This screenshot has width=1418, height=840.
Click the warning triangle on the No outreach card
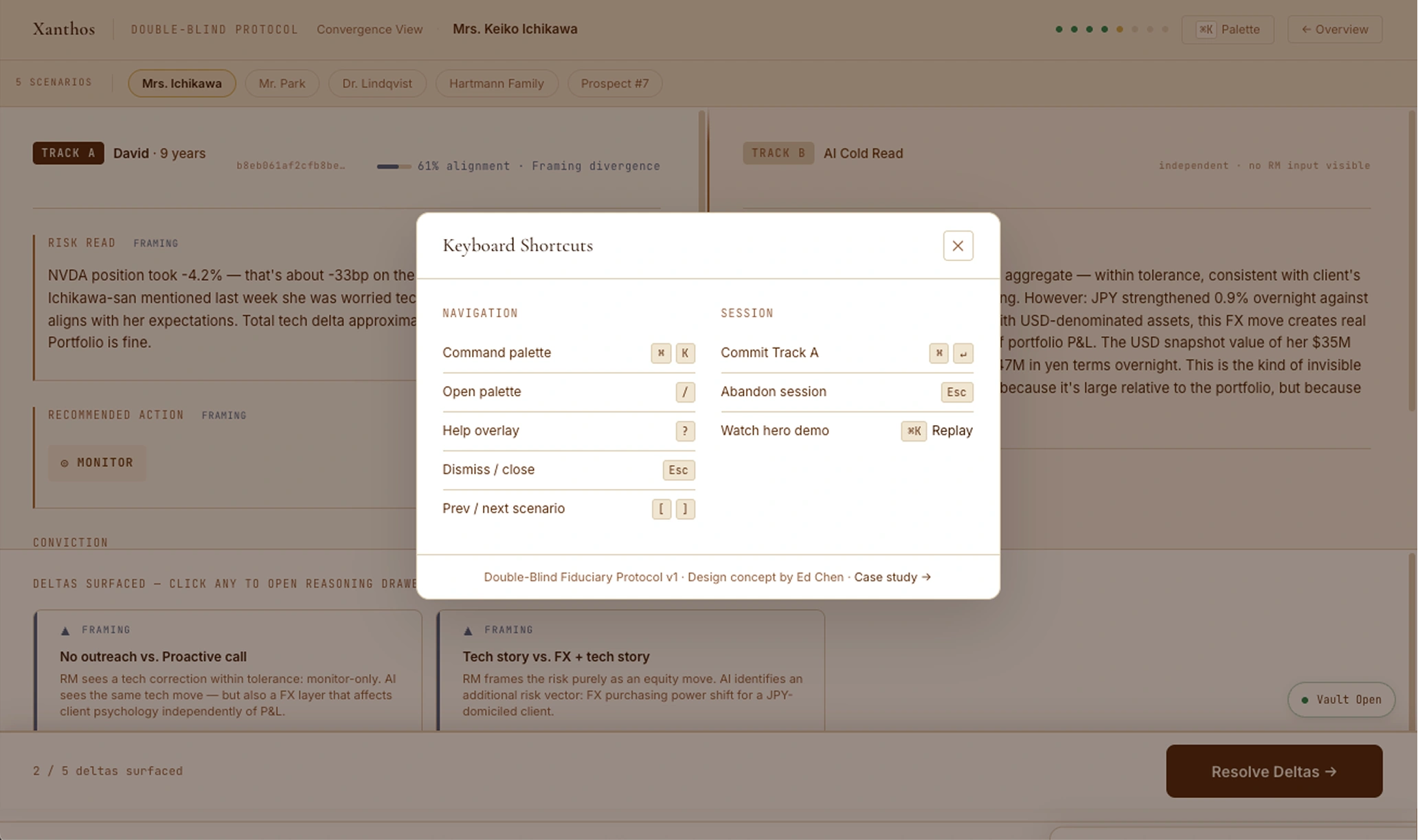65,629
